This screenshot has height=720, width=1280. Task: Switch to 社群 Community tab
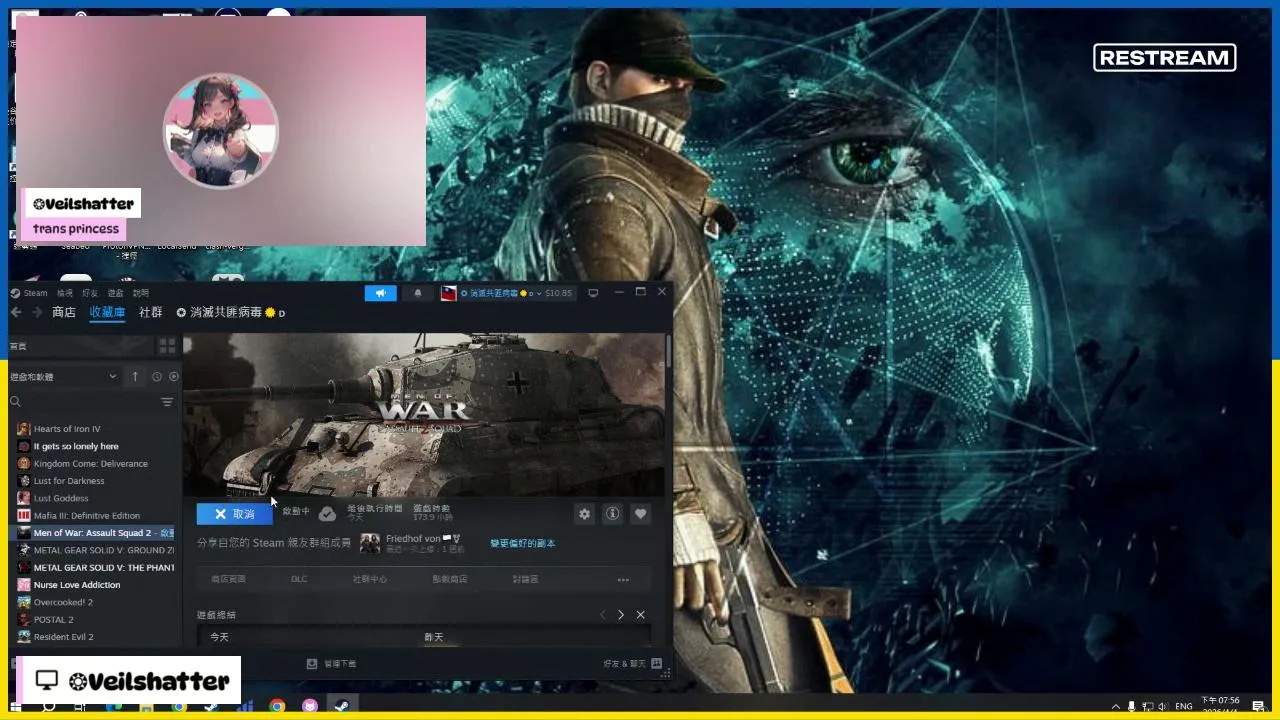click(x=151, y=312)
